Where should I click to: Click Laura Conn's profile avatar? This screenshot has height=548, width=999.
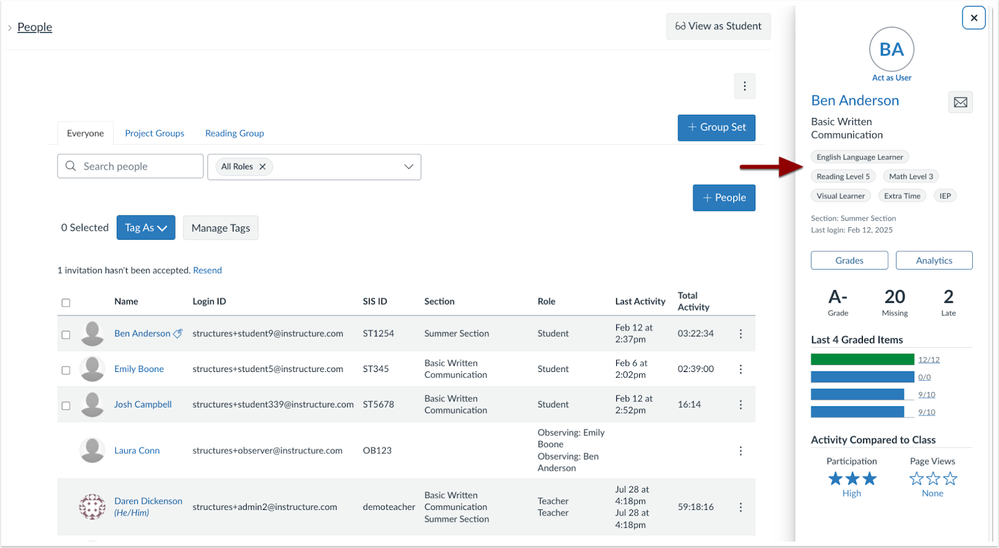tap(92, 451)
